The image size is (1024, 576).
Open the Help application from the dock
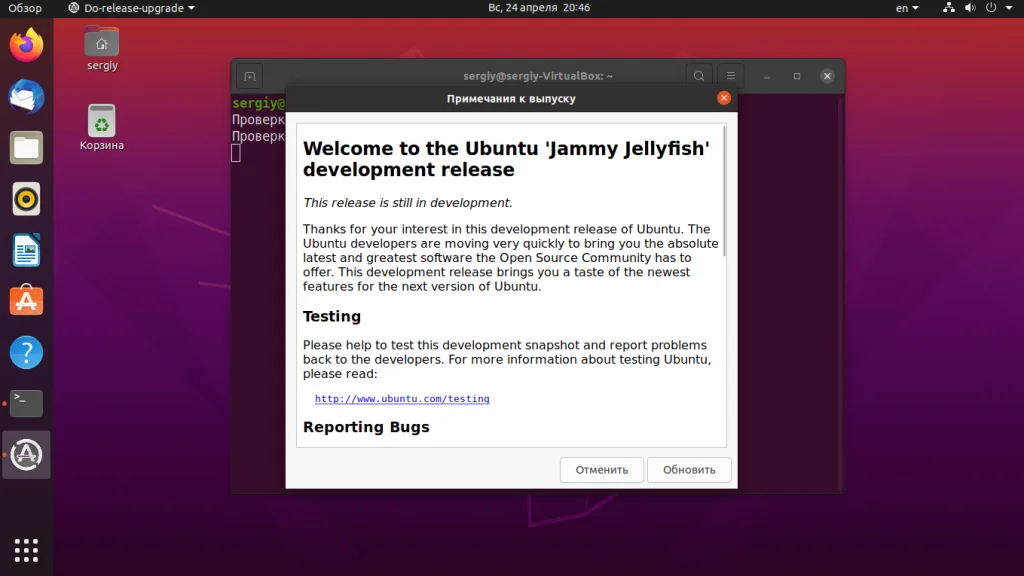tap(25, 351)
